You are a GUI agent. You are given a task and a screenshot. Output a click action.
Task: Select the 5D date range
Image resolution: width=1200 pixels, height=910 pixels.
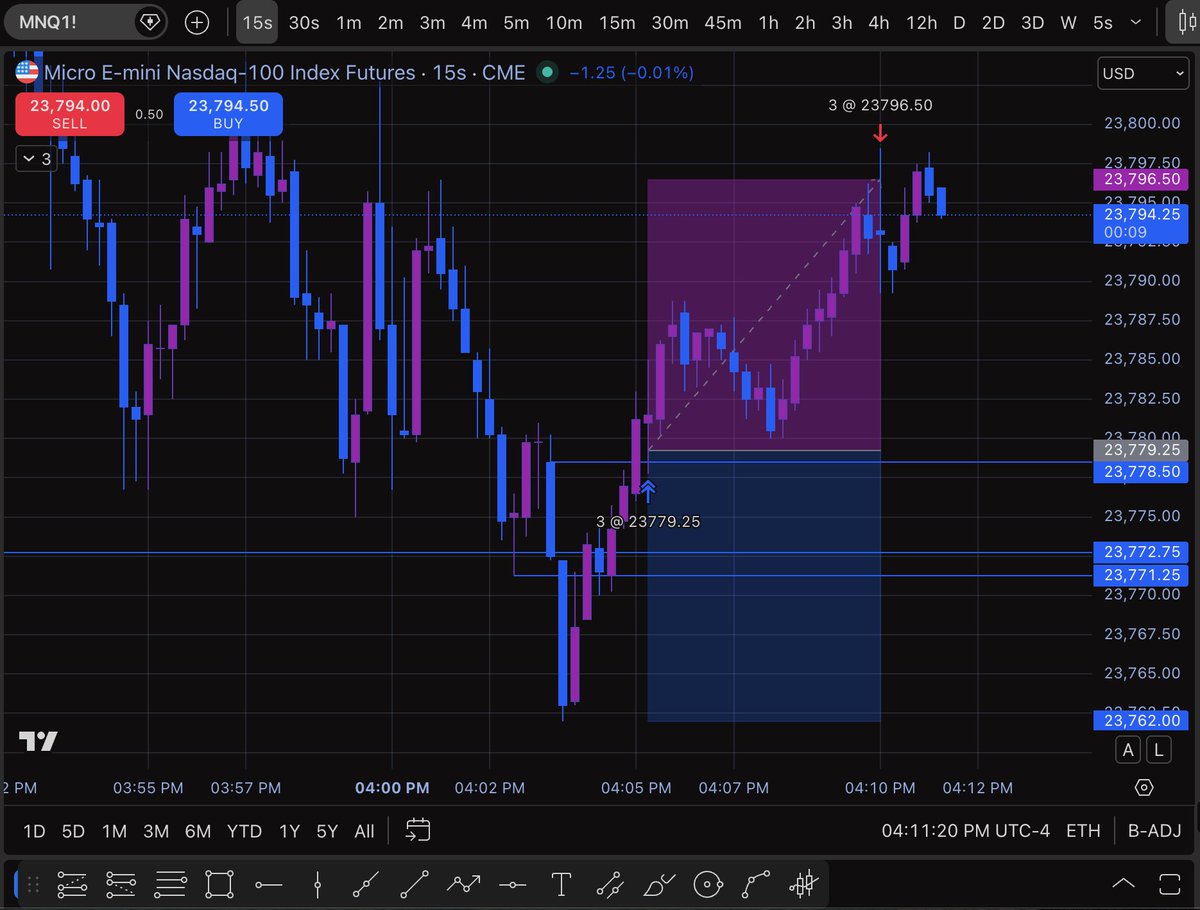(x=73, y=831)
